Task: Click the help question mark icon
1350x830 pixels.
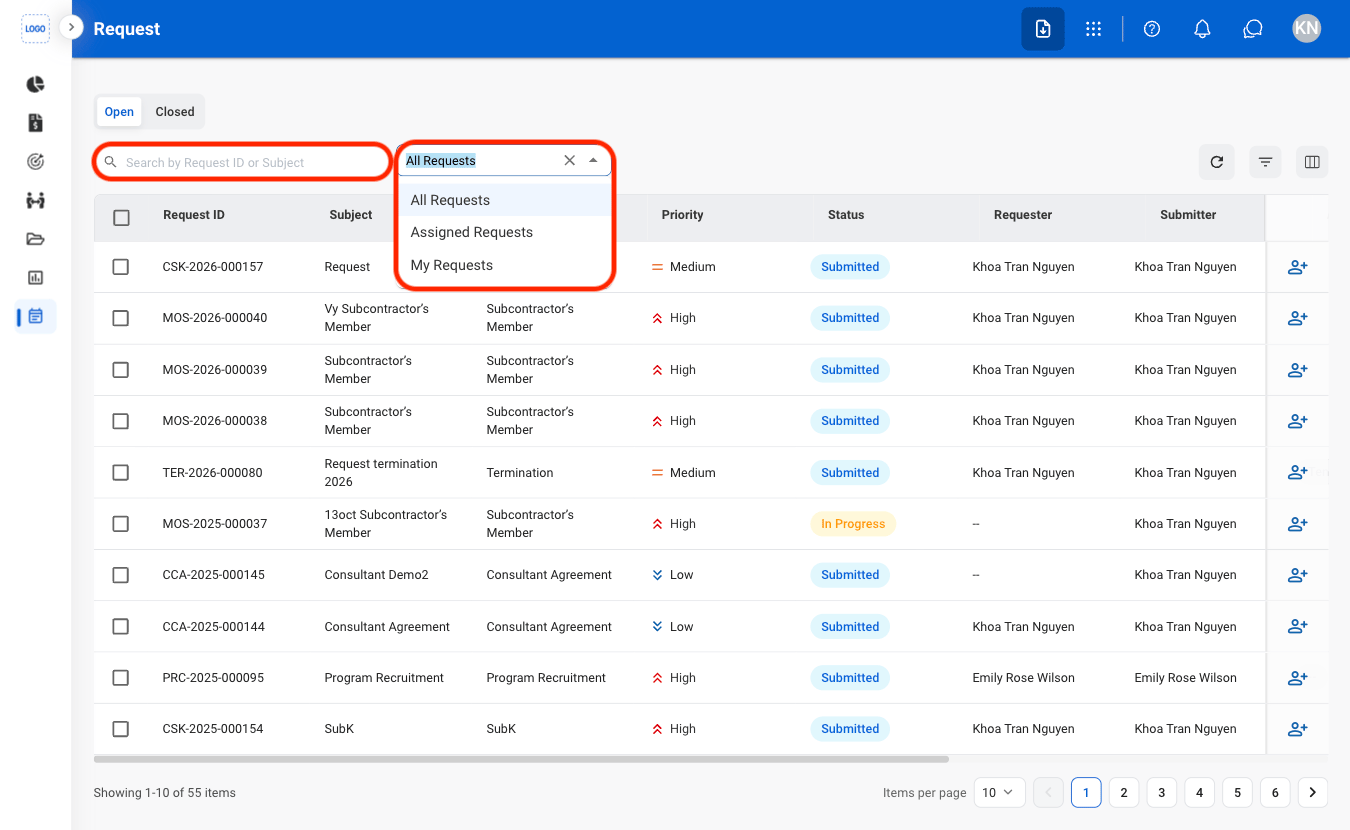Action: coord(1152,29)
